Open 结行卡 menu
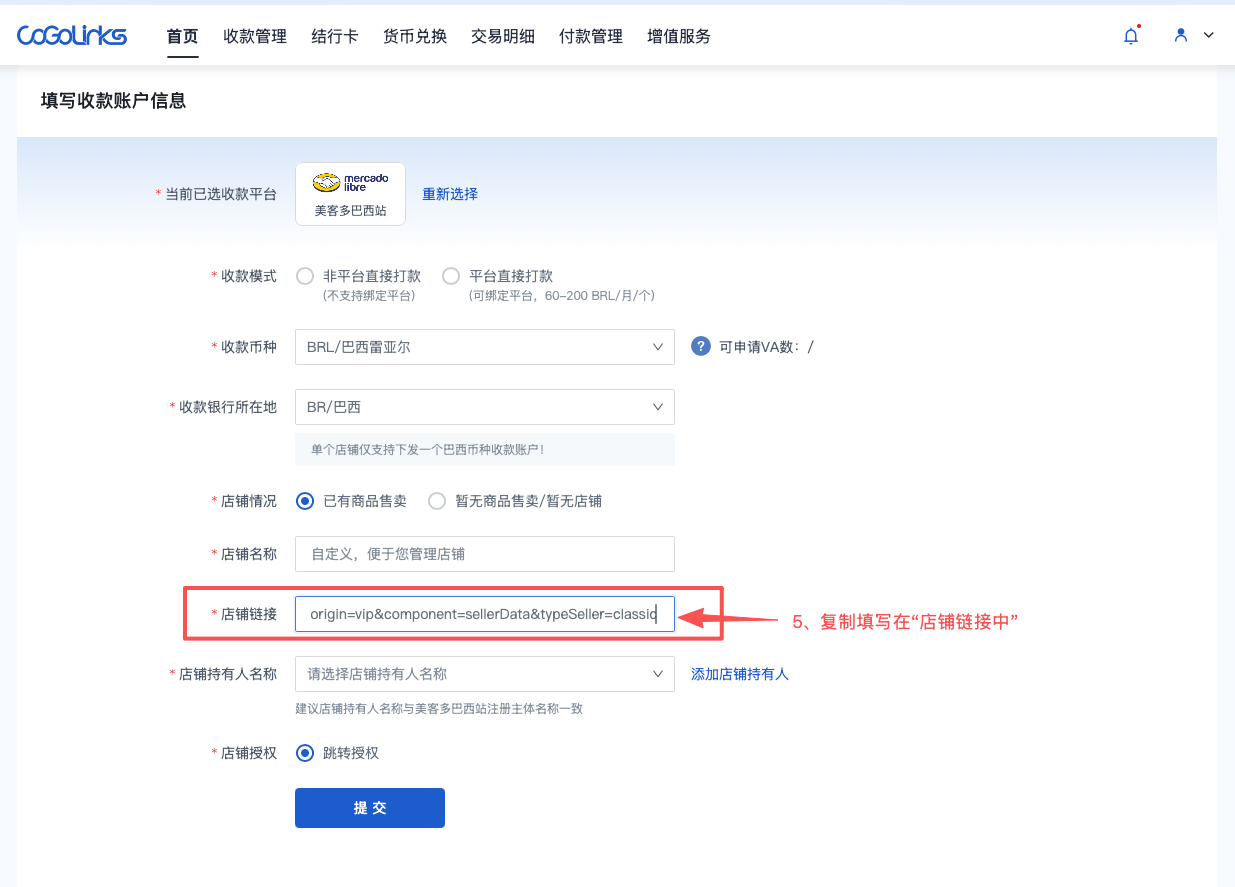This screenshot has height=887, width=1235. click(x=335, y=36)
